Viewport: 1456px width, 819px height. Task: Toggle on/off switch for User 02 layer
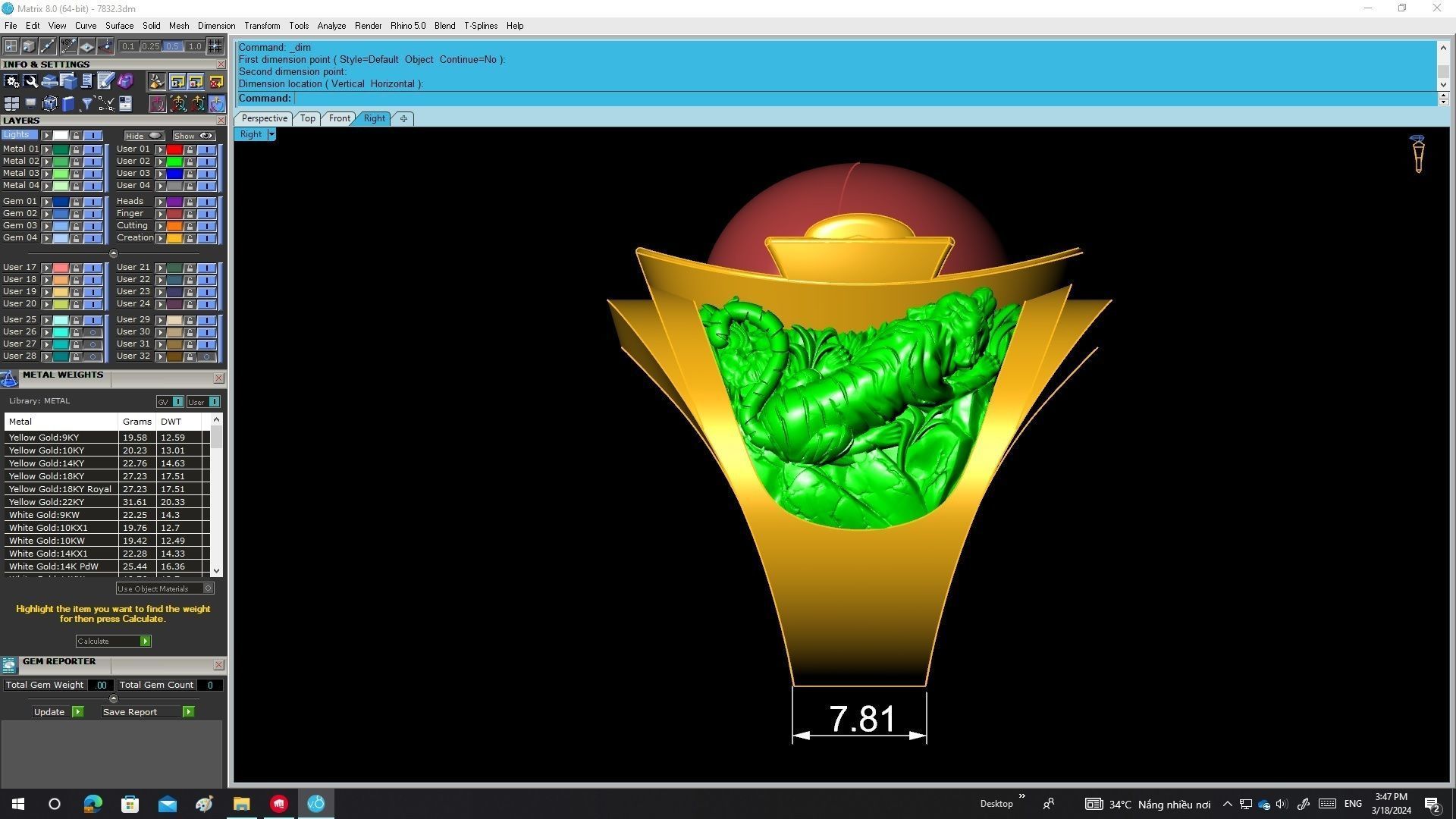point(206,162)
